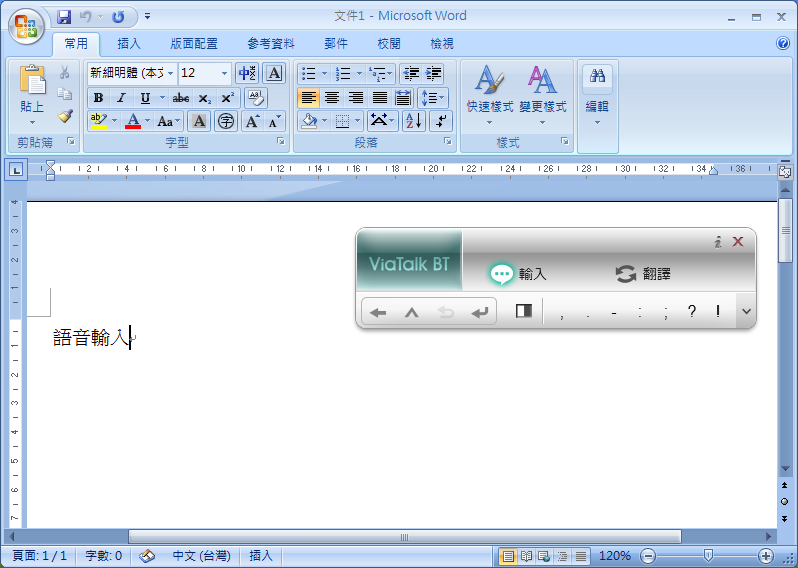
Task: Click the ViaTalk backspace arrow icon
Action: click(x=378, y=312)
